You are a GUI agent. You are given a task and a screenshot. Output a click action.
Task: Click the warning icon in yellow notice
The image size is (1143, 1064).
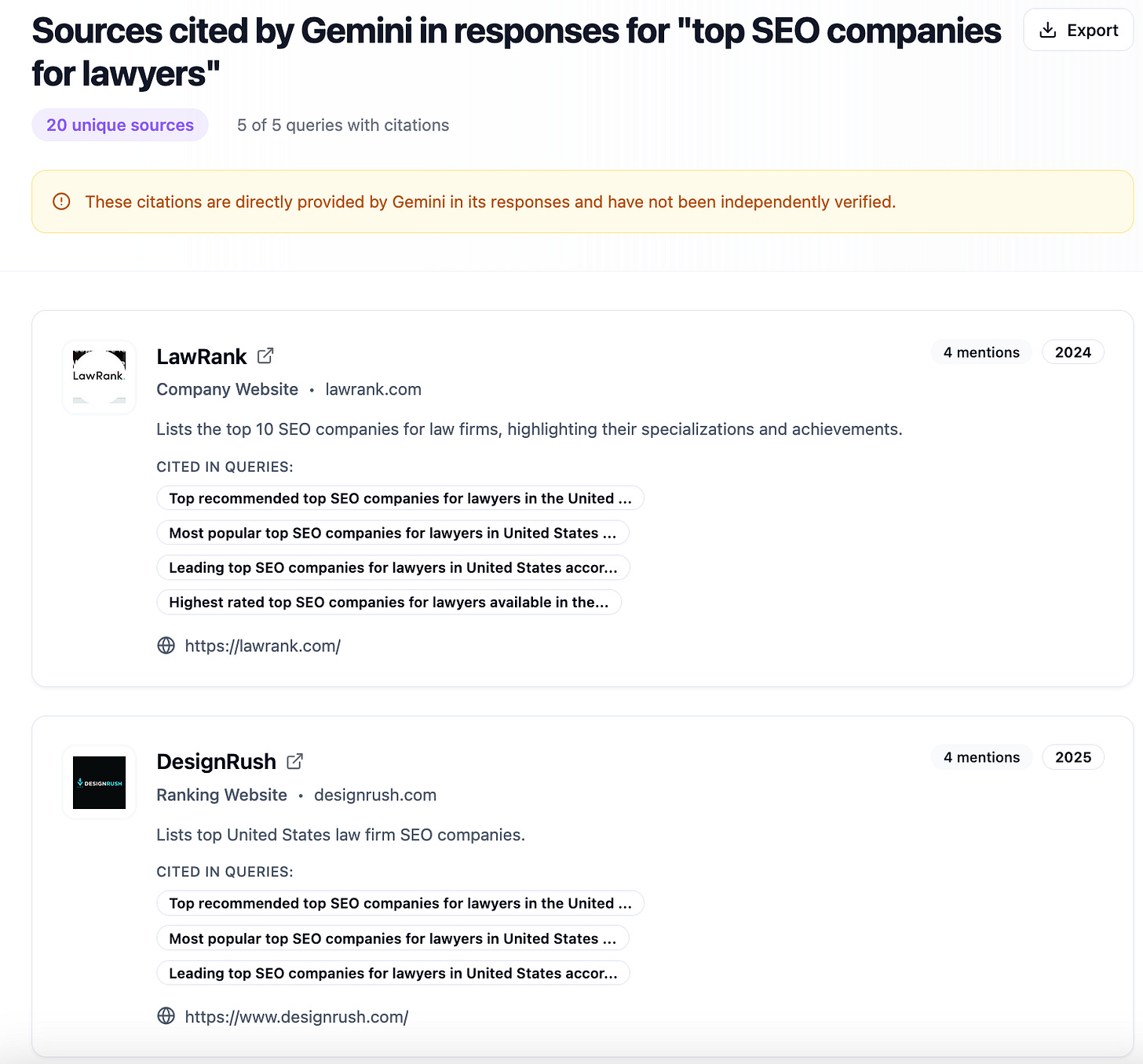61,202
